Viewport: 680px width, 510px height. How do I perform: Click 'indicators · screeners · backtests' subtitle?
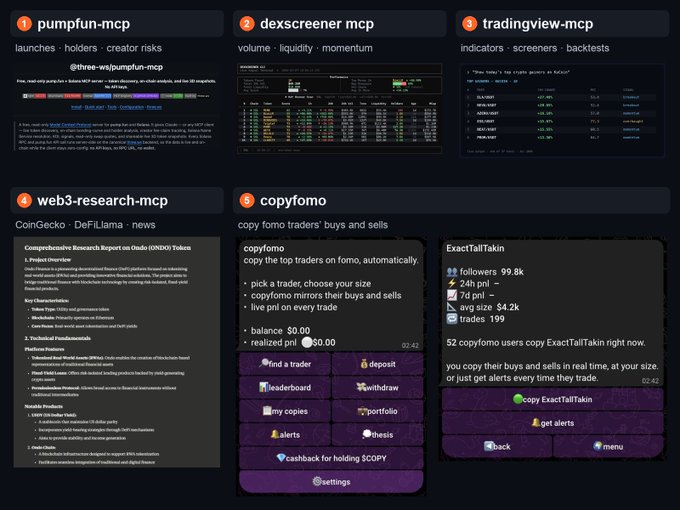click(535, 48)
